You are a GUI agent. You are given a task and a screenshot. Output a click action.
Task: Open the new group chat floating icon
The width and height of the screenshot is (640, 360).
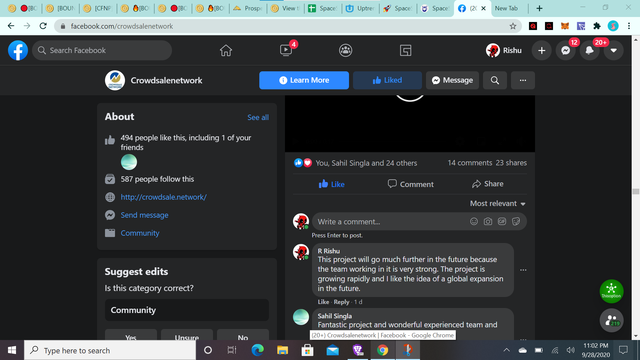tap(611, 320)
